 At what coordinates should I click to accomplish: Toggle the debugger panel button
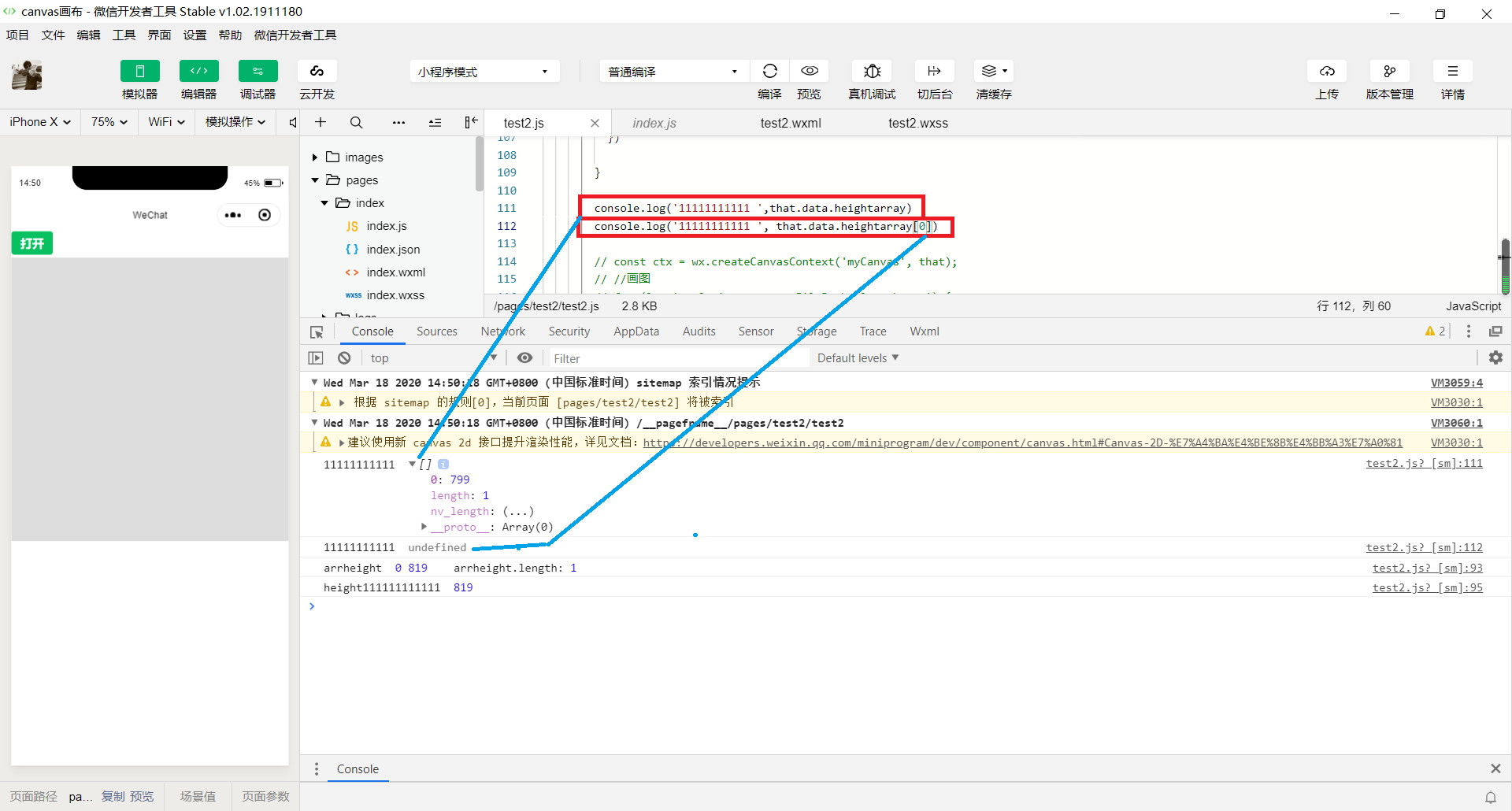[x=258, y=71]
